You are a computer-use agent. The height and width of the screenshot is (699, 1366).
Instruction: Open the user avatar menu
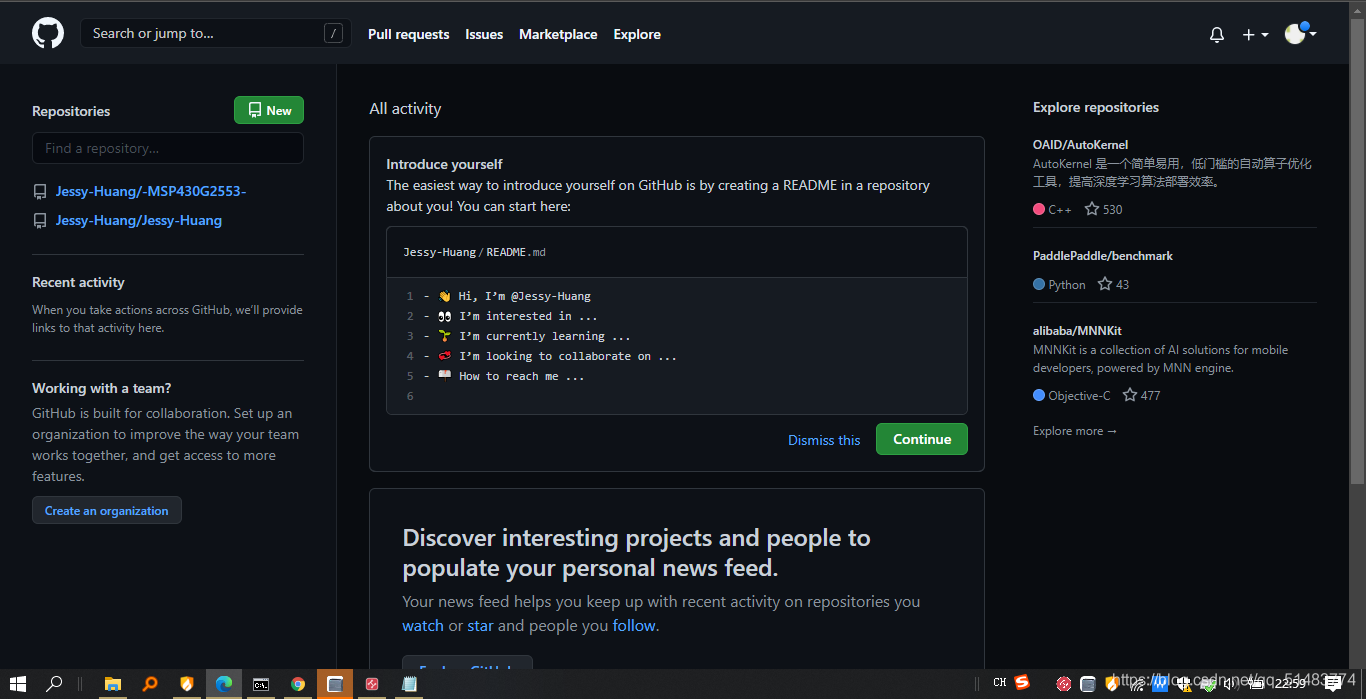pyautogui.click(x=1300, y=33)
